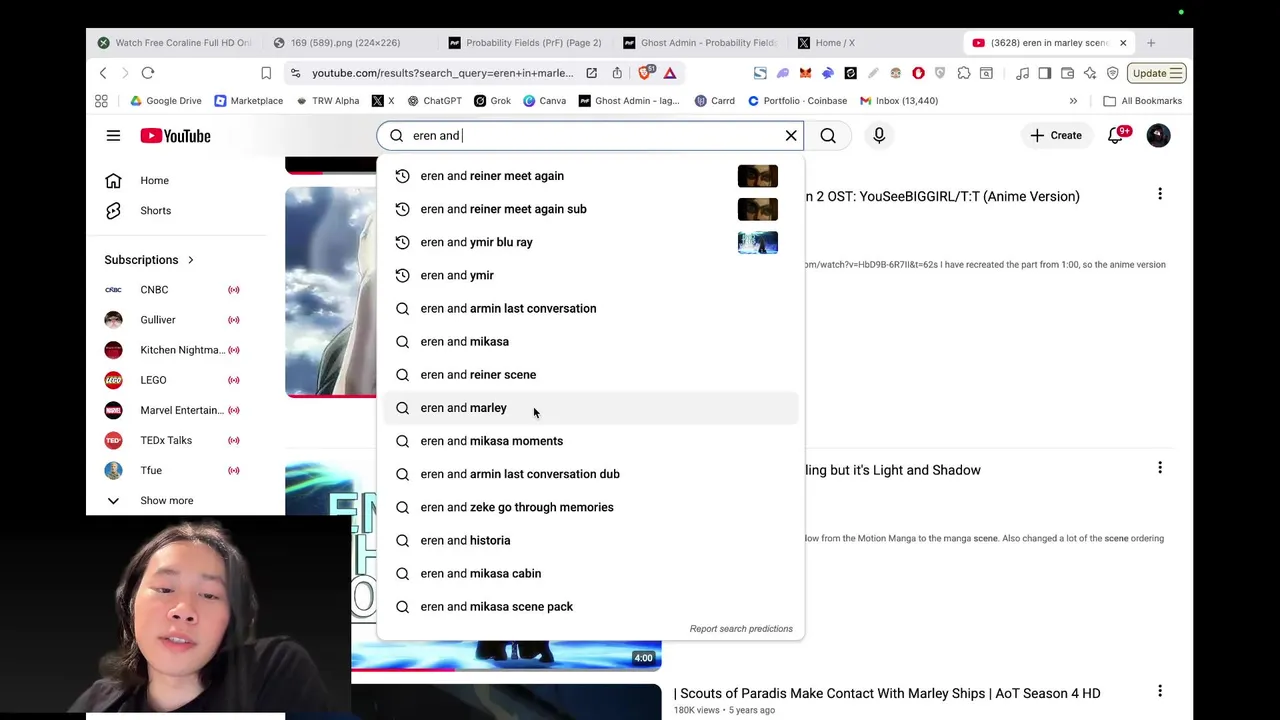This screenshot has width=1280, height=720.
Task: Click thumbnail beside 'eren and ymir blu ray'
Action: pos(757,242)
